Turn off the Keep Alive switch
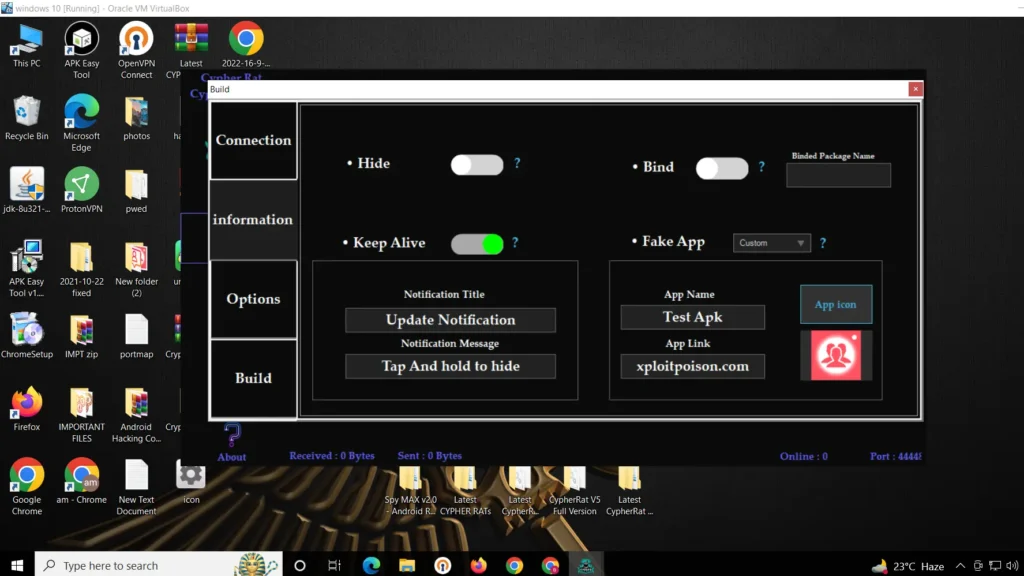This screenshot has height=576, width=1024. coord(477,244)
